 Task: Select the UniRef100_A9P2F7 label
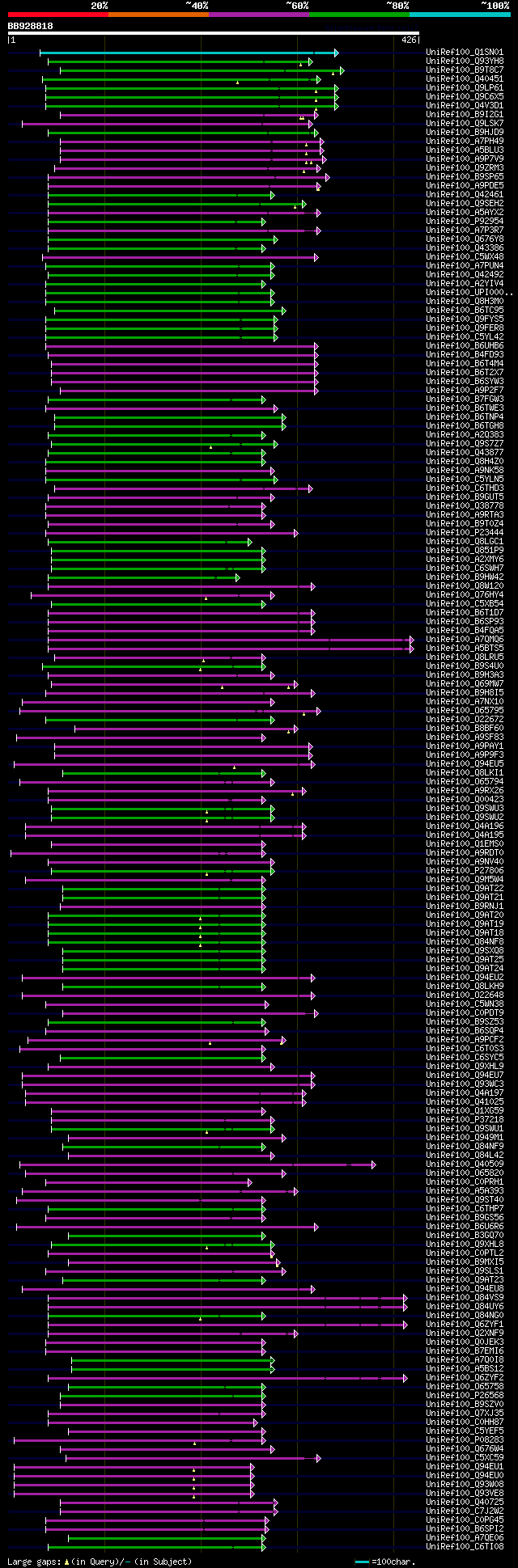pos(465,391)
